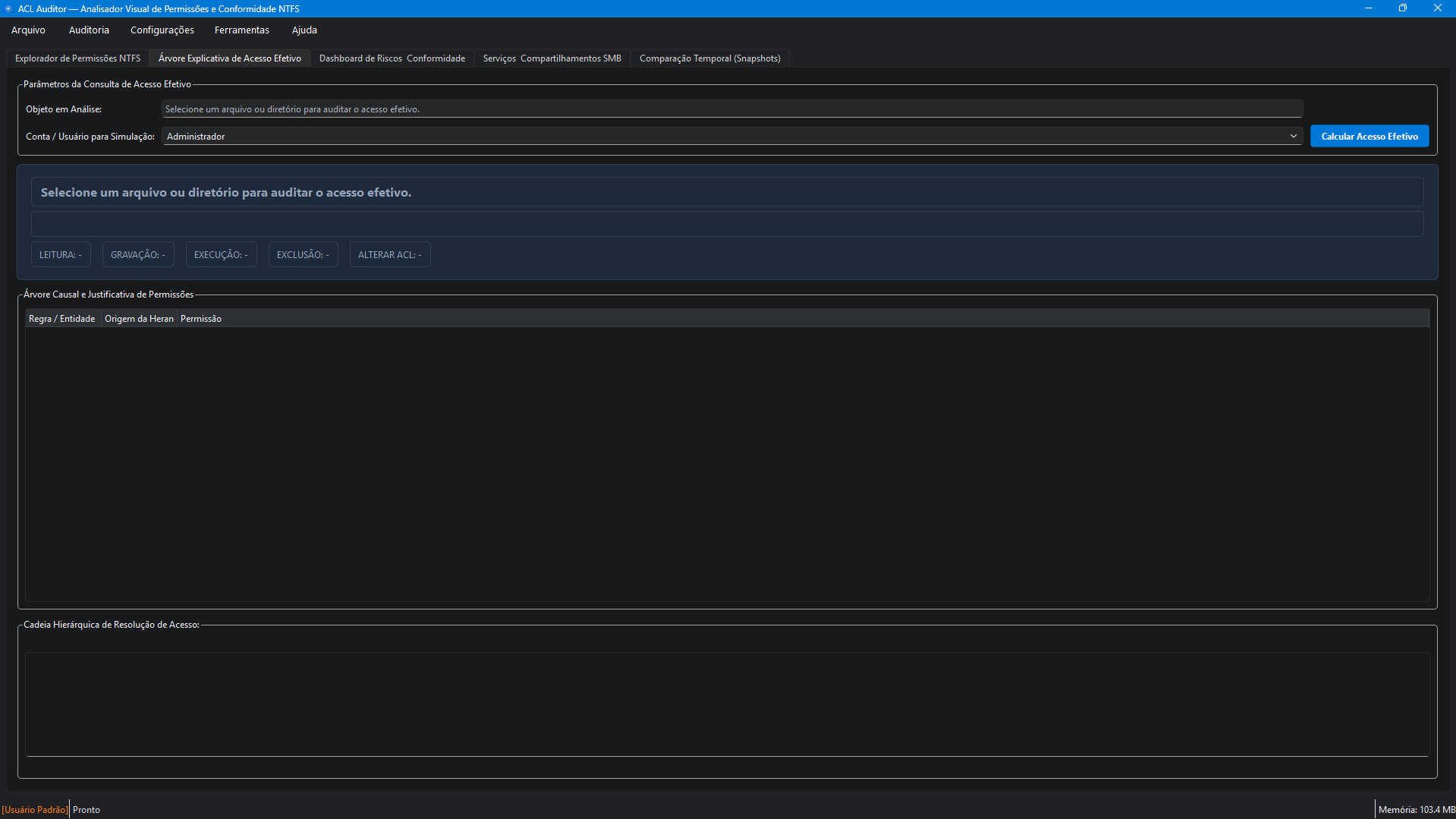
Task: Open the Auditoria menu
Action: (x=89, y=30)
